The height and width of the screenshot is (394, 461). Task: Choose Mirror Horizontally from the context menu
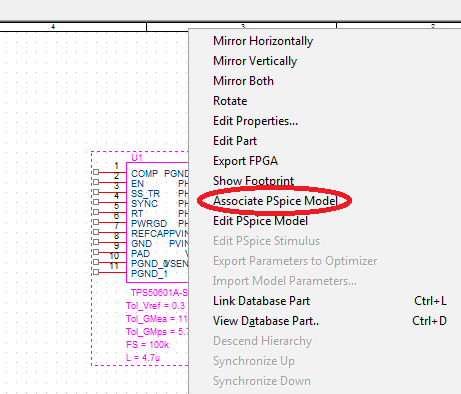point(263,41)
